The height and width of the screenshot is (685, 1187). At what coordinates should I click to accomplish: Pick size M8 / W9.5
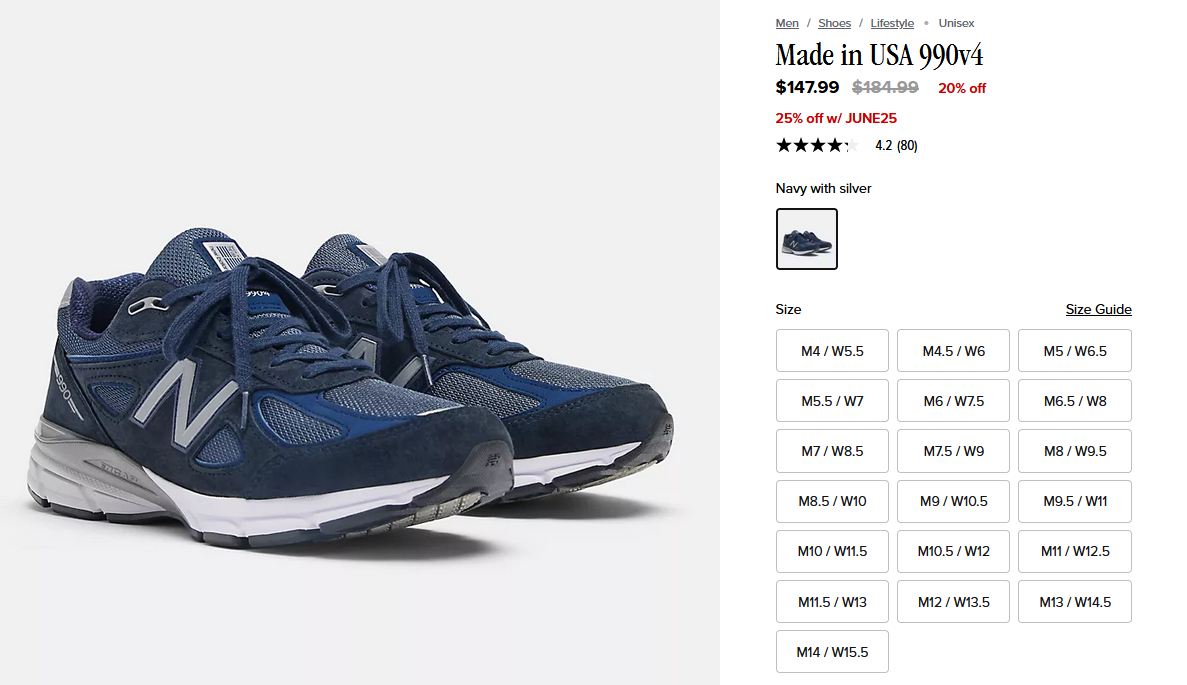point(1074,451)
